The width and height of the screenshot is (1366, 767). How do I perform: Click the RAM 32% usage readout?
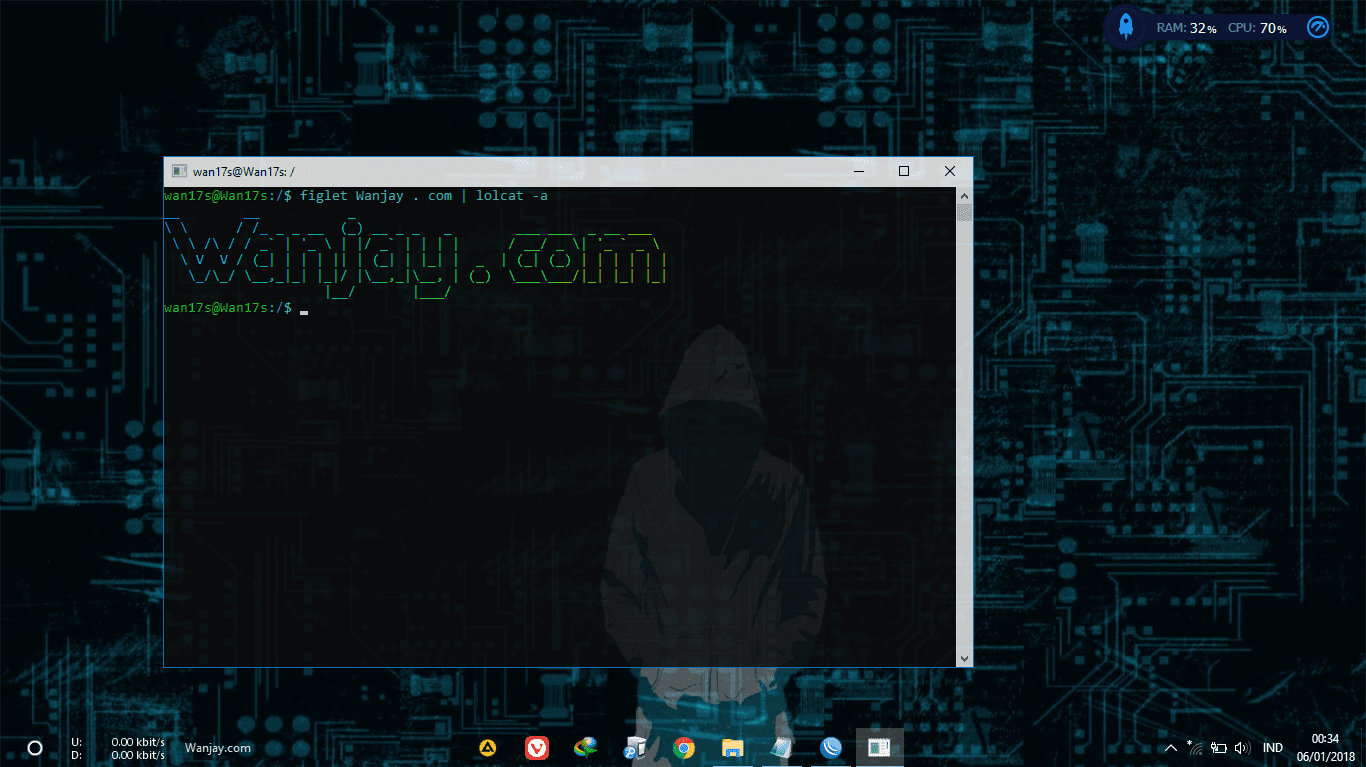1186,28
